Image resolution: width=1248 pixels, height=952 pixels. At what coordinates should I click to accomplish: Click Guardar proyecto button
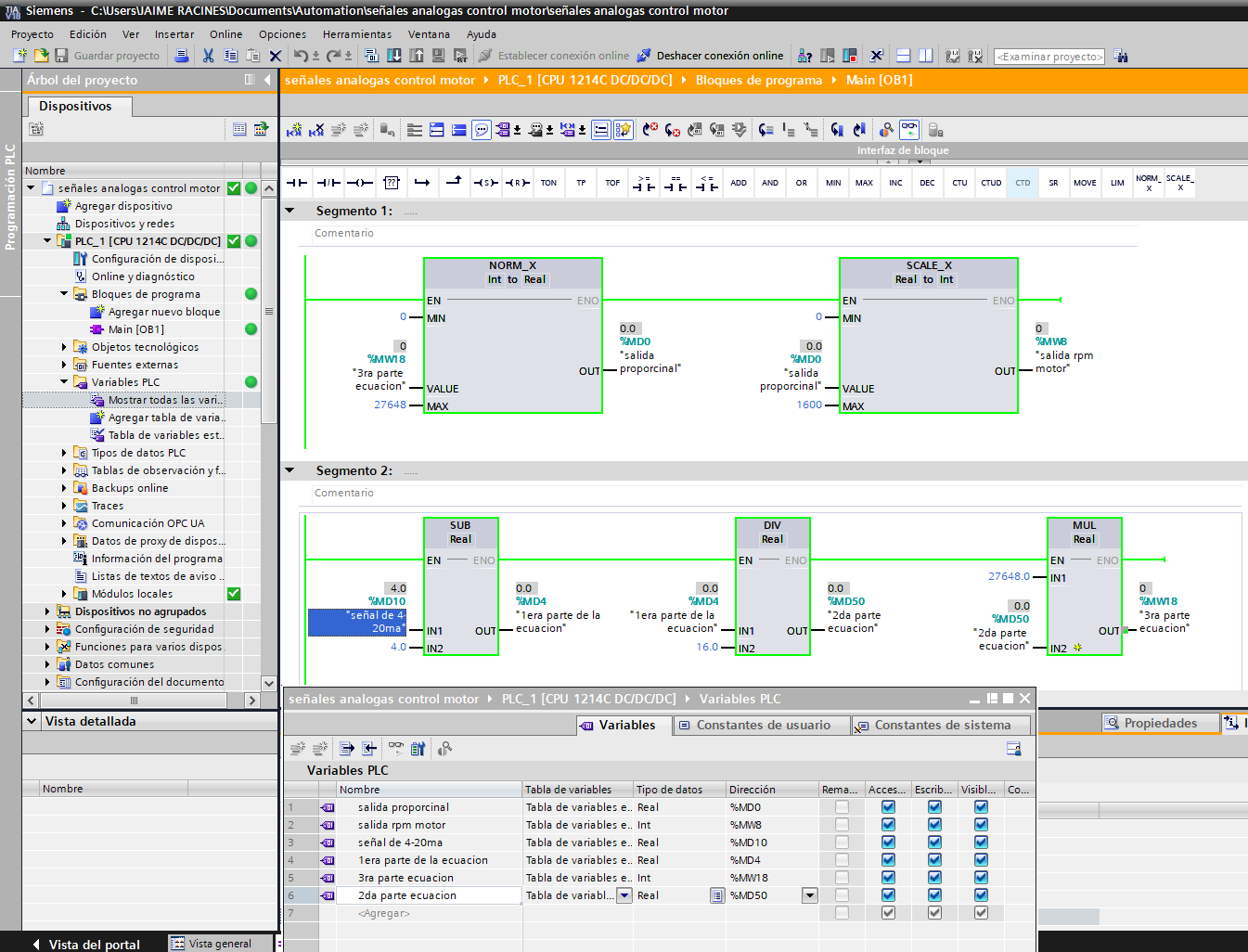click(108, 56)
